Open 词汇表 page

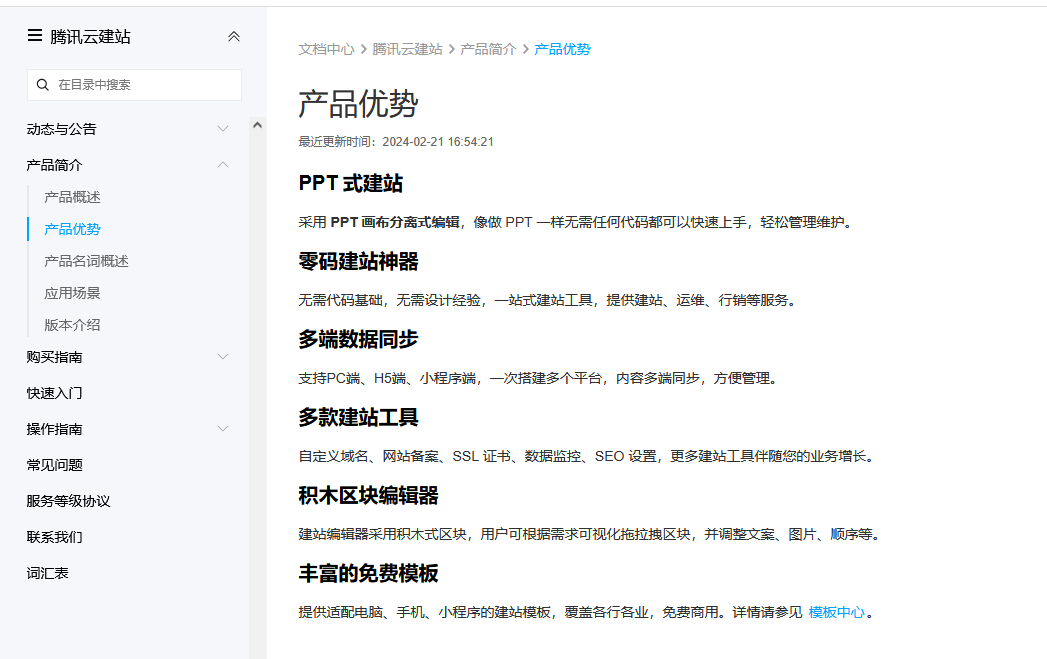[47, 574]
